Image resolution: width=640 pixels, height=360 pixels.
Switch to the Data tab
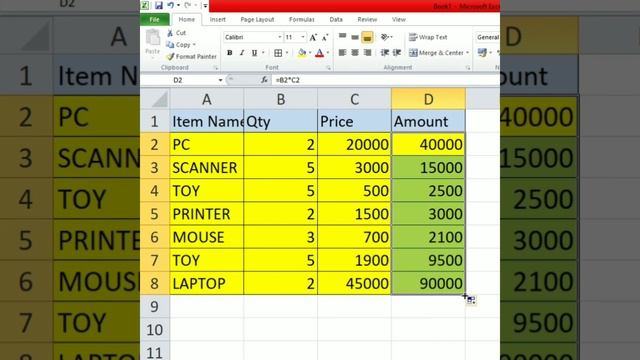pos(336,20)
